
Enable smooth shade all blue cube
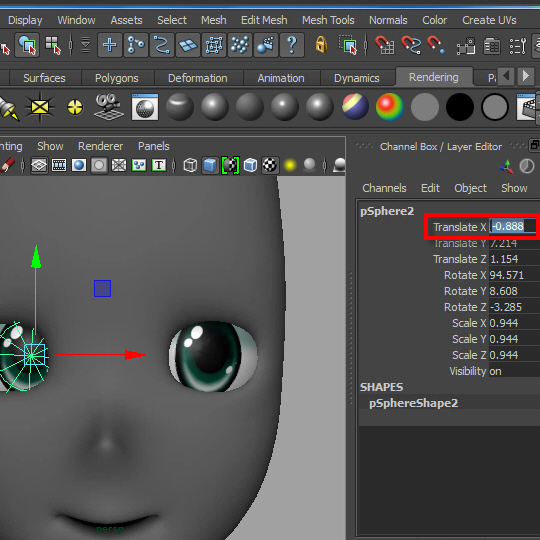coord(210,165)
